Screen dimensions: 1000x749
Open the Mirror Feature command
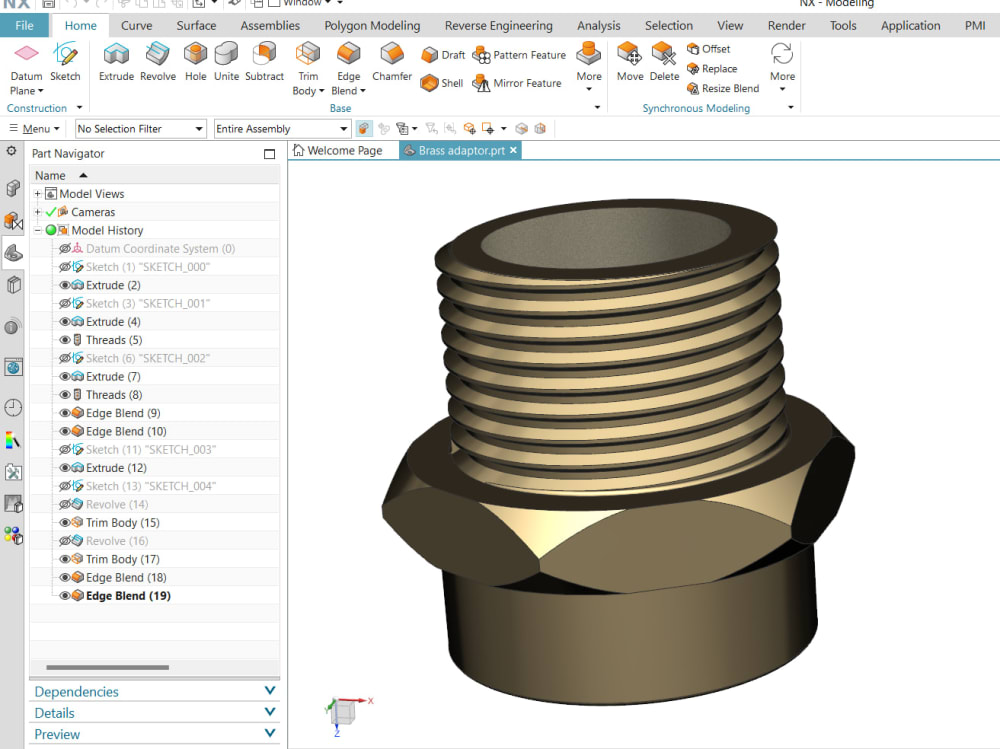coord(517,83)
